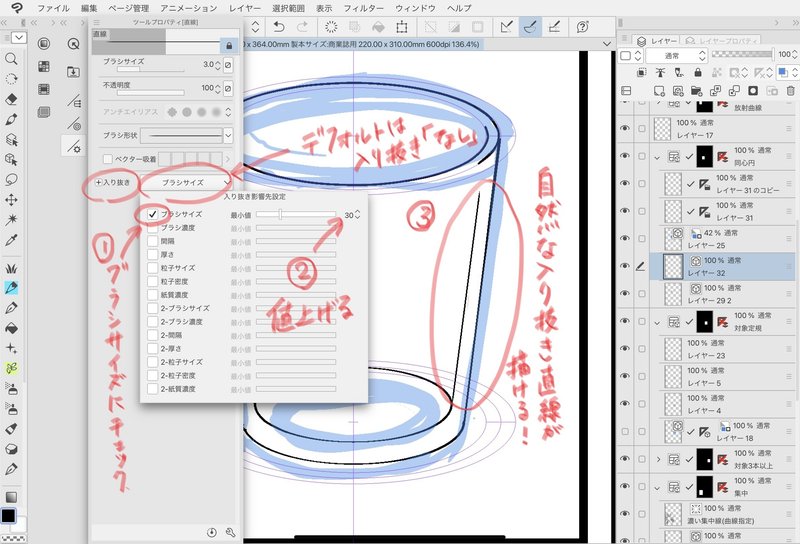Enable the ベクター吸着 checkbox
The width and height of the screenshot is (800, 544).
(108, 159)
